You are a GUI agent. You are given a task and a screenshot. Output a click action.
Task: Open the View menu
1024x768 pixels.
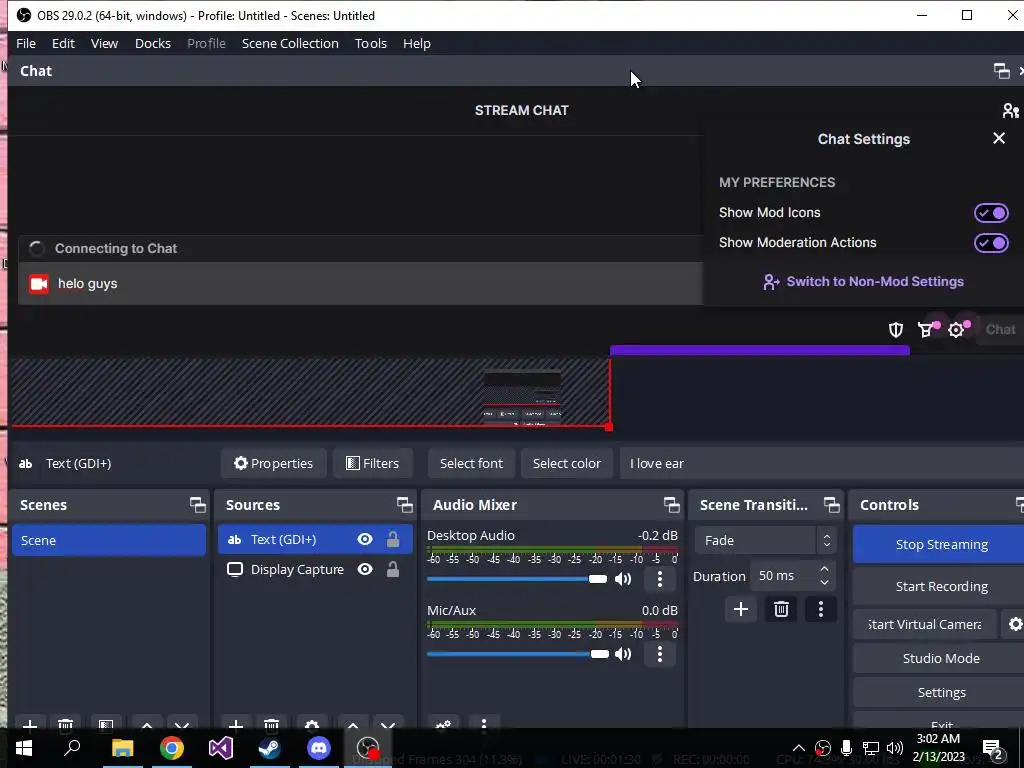[x=104, y=43]
